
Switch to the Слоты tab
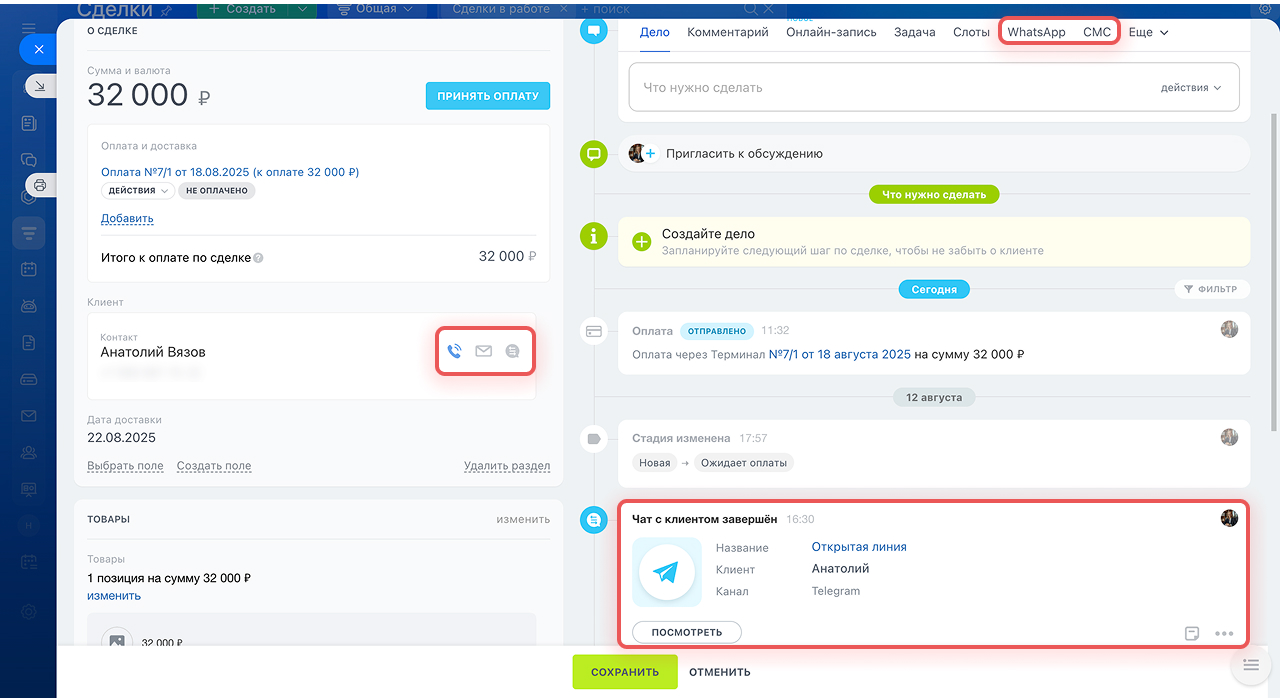pyautogui.click(x=971, y=32)
